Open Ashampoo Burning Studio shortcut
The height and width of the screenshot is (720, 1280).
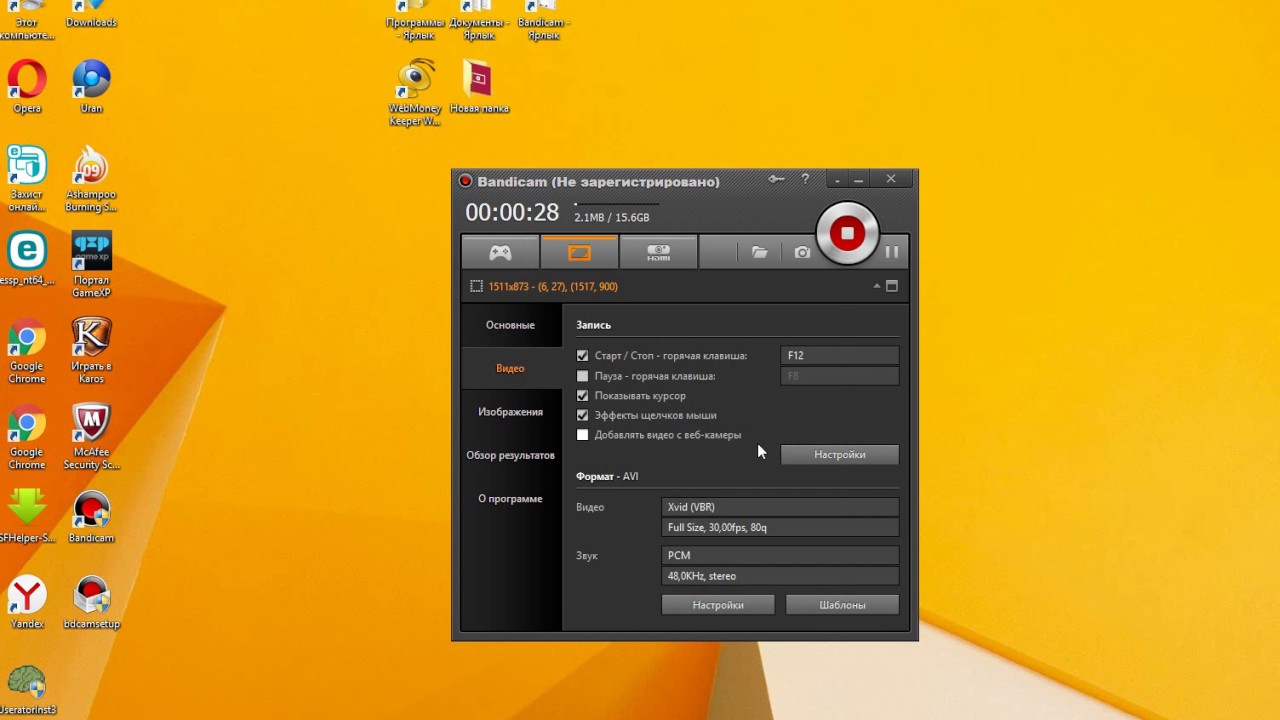tap(91, 180)
